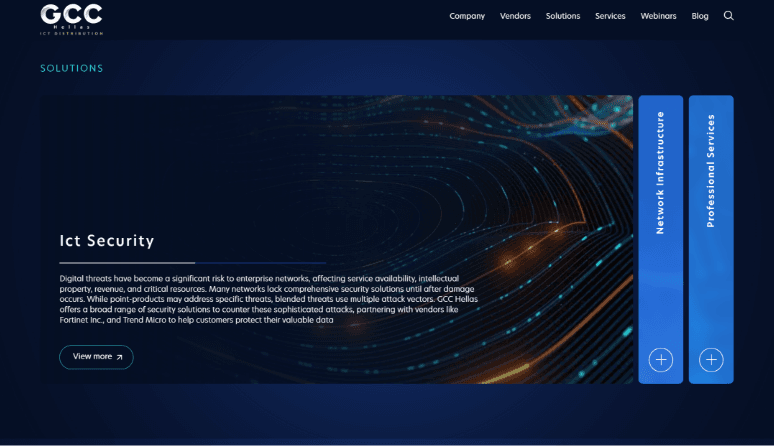
Task: Click the GCC Hellas logo
Action: (71, 15)
